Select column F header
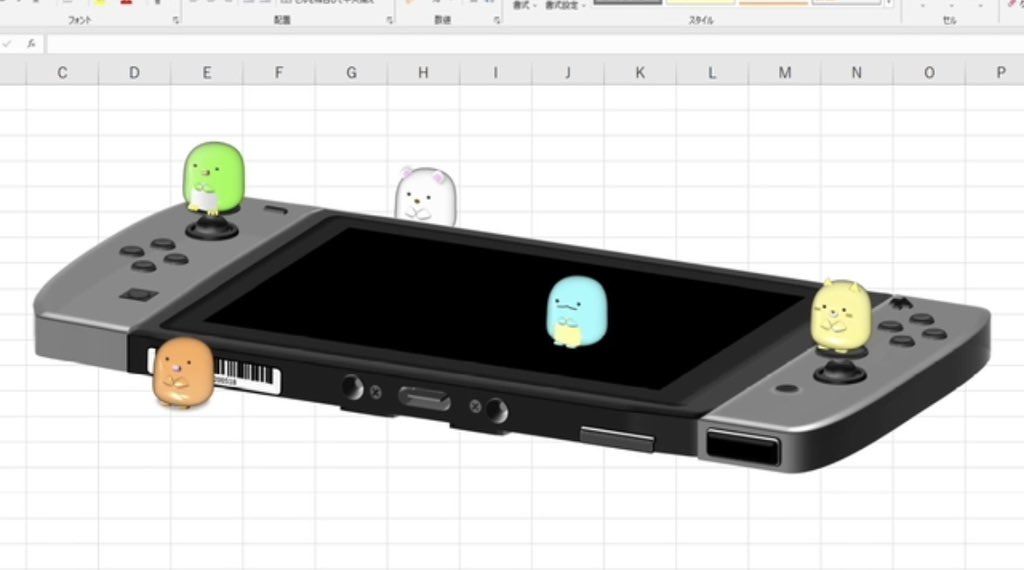1024x570 pixels. (x=279, y=72)
